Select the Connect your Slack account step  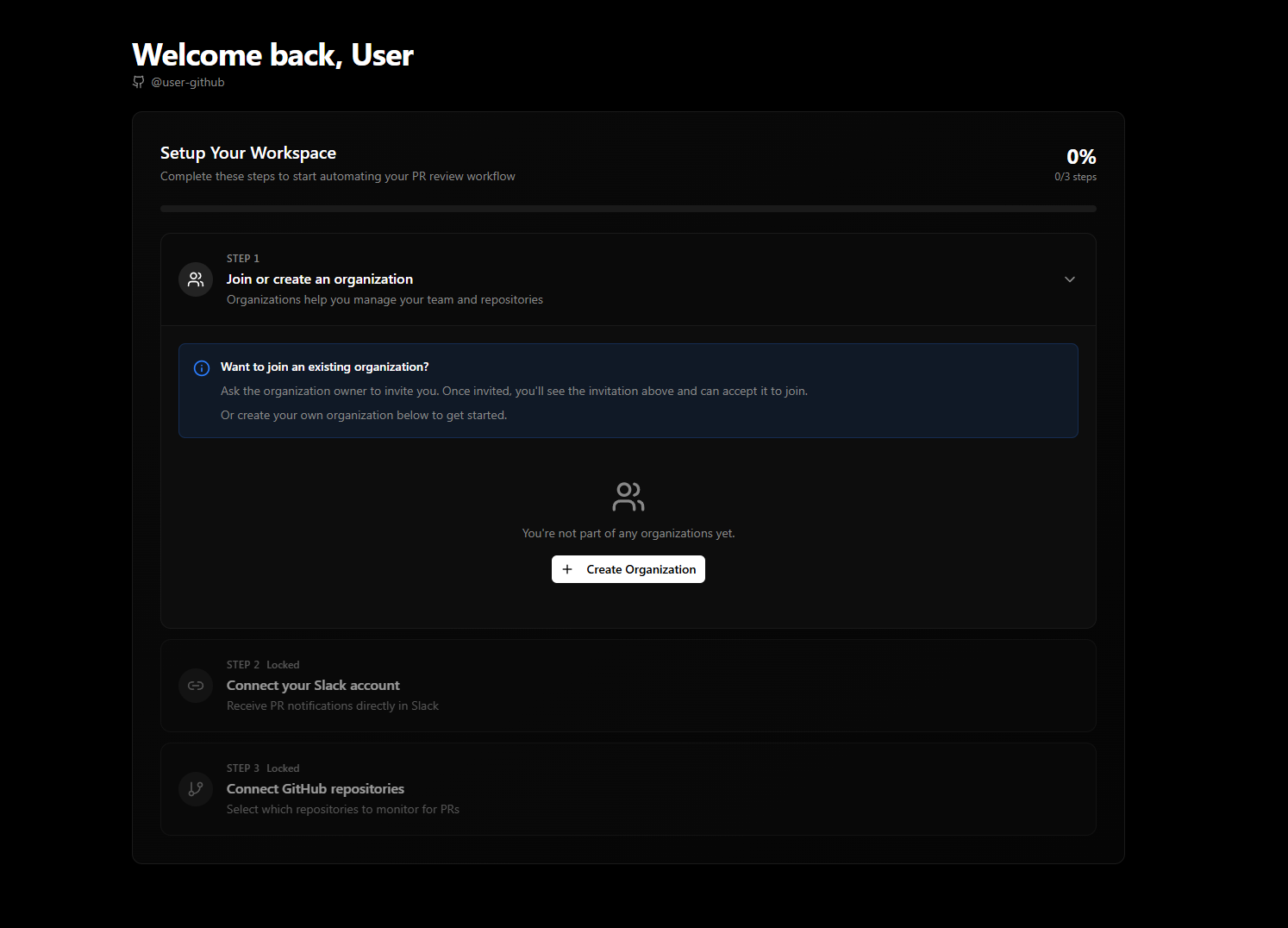[x=313, y=685]
